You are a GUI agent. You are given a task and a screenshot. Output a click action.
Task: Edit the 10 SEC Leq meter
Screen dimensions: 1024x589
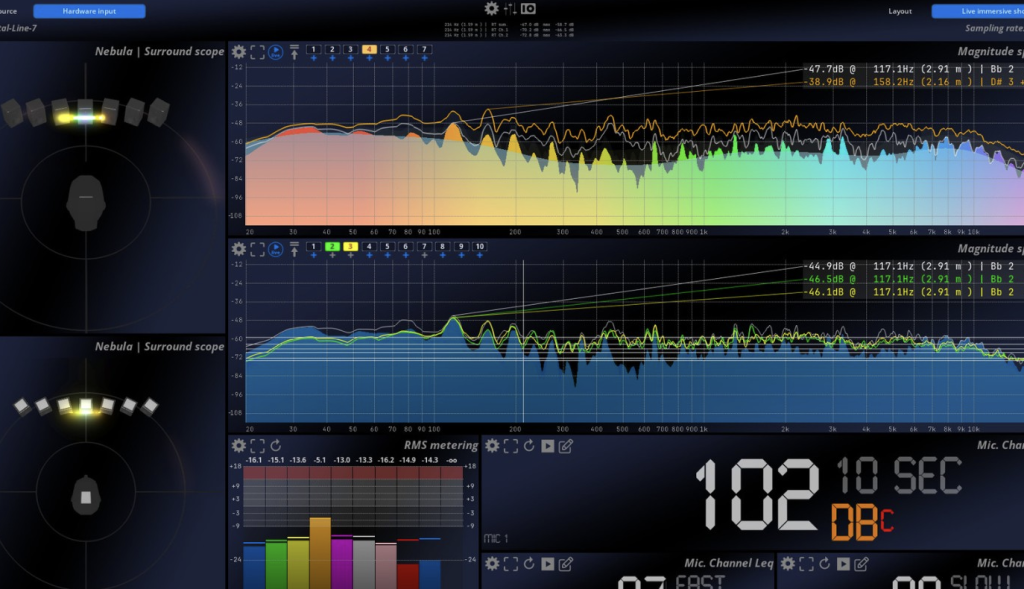(565, 445)
